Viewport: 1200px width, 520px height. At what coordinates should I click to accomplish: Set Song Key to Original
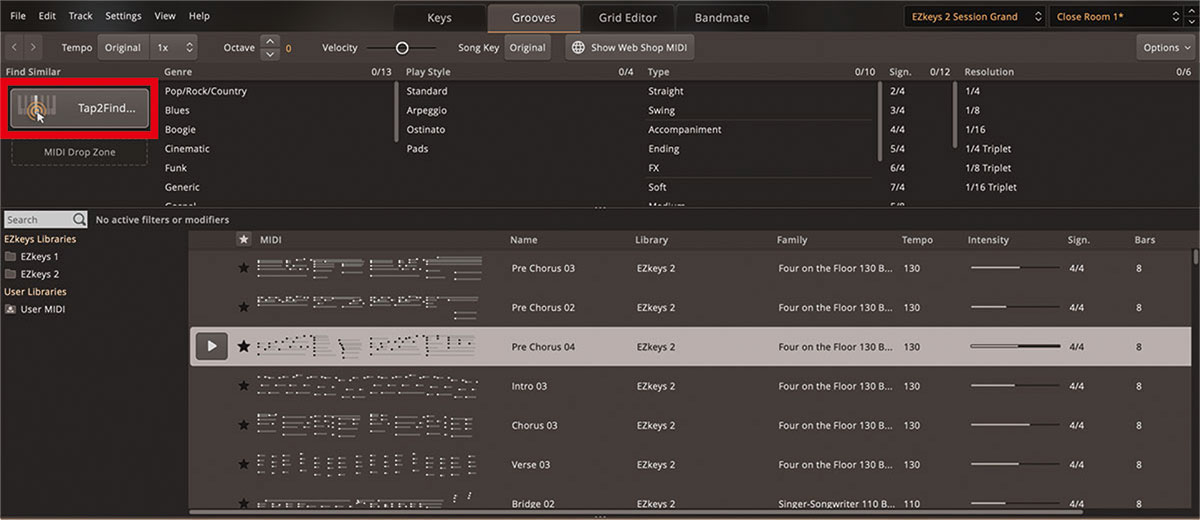(x=527, y=47)
